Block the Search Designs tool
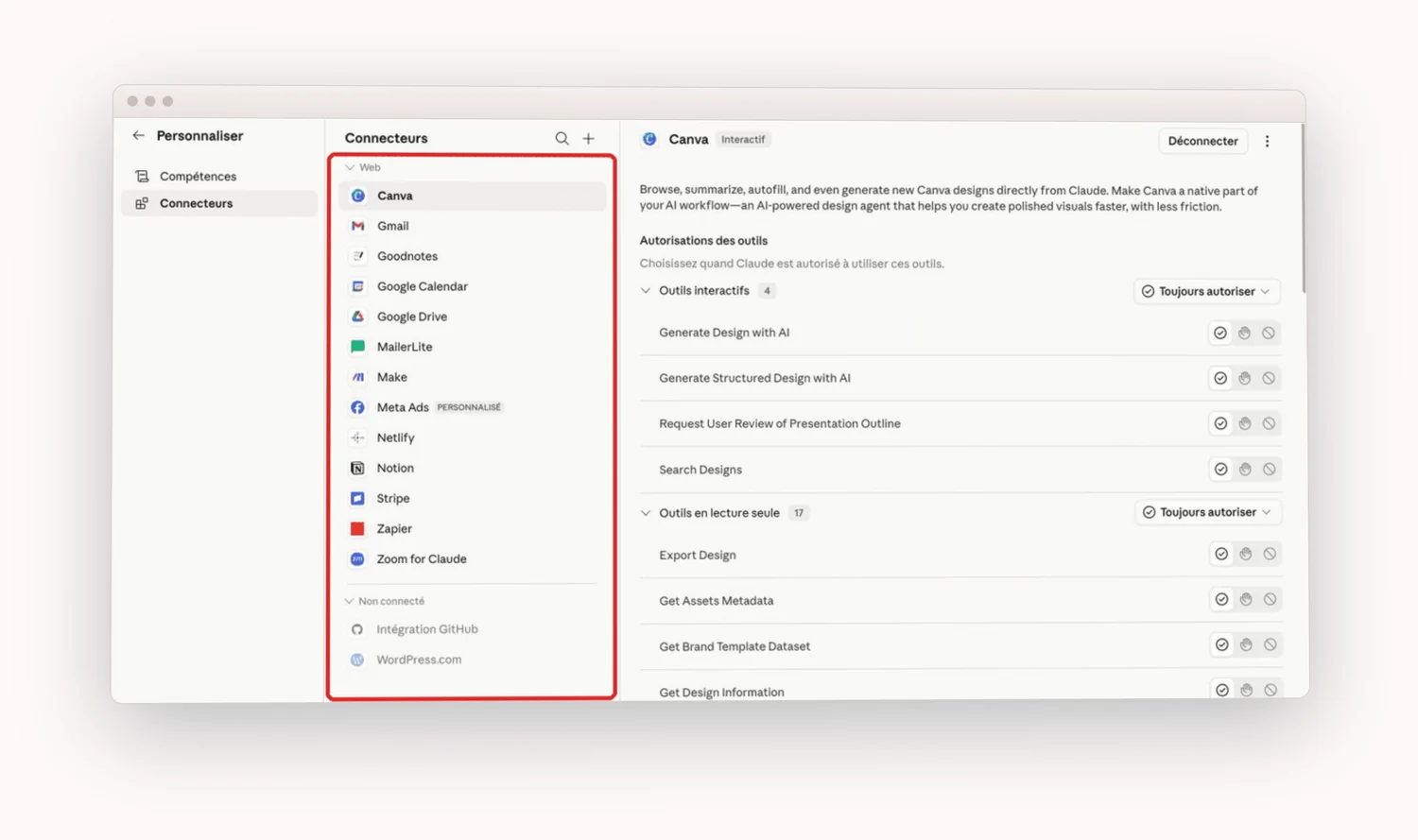 [x=1270, y=469]
